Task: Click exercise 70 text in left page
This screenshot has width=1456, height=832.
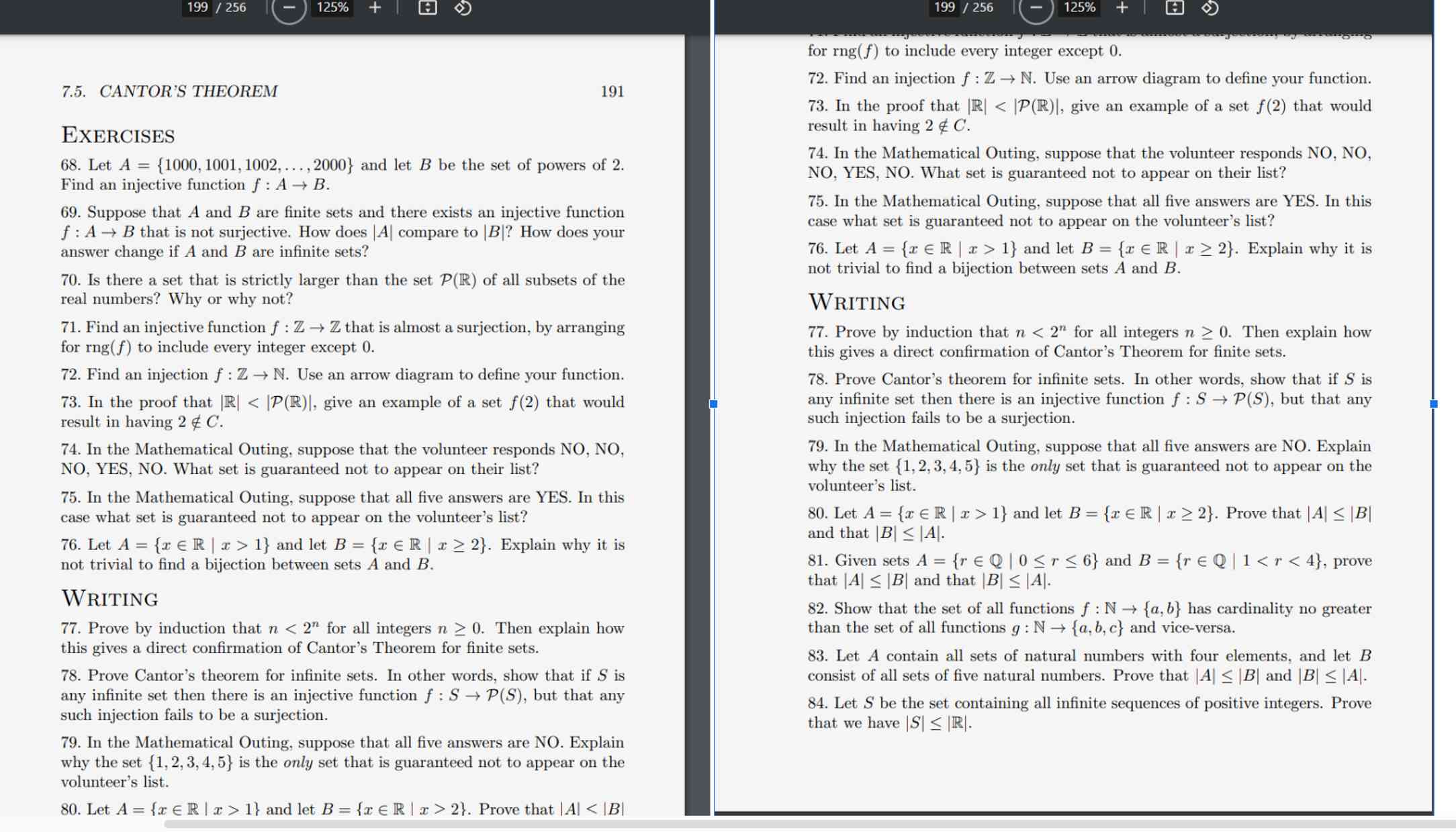Action: [343, 289]
